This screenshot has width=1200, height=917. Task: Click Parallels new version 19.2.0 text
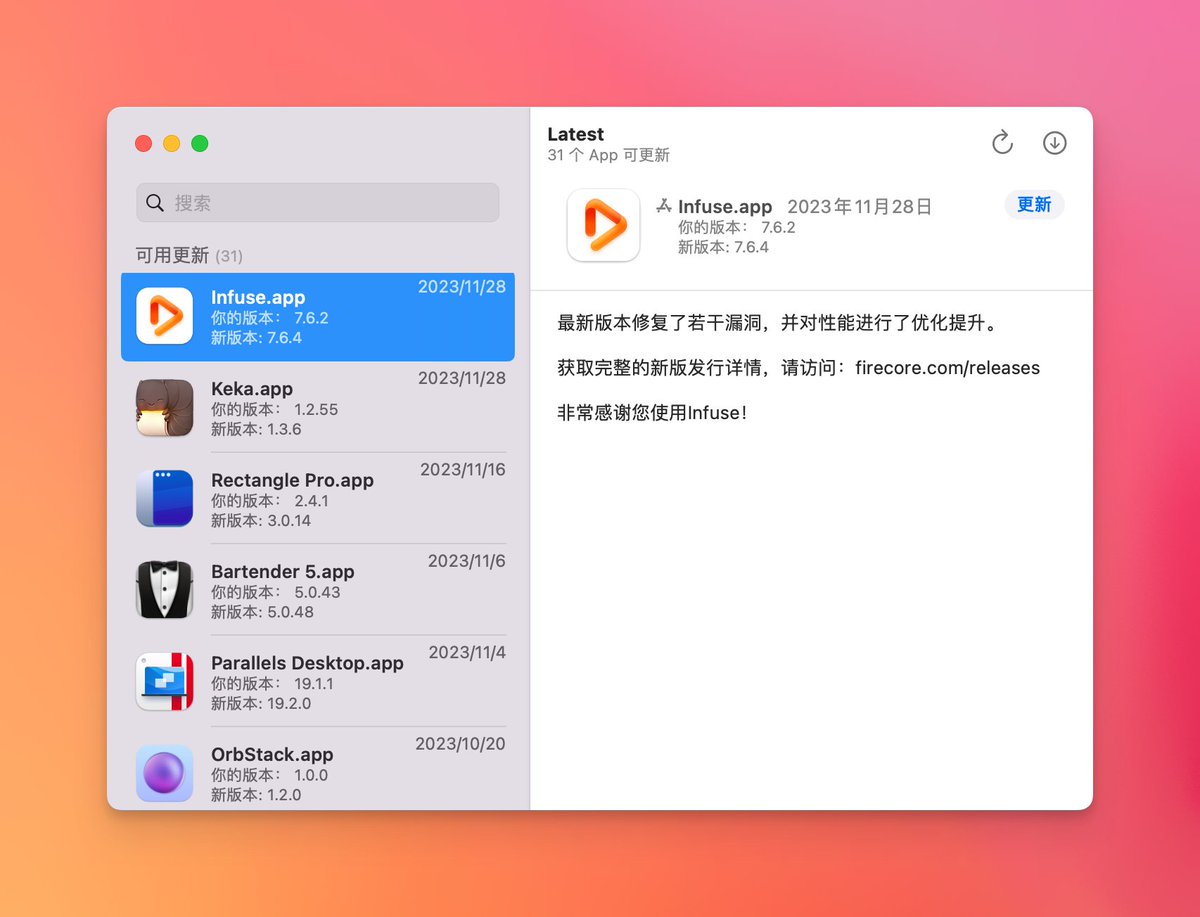261,703
